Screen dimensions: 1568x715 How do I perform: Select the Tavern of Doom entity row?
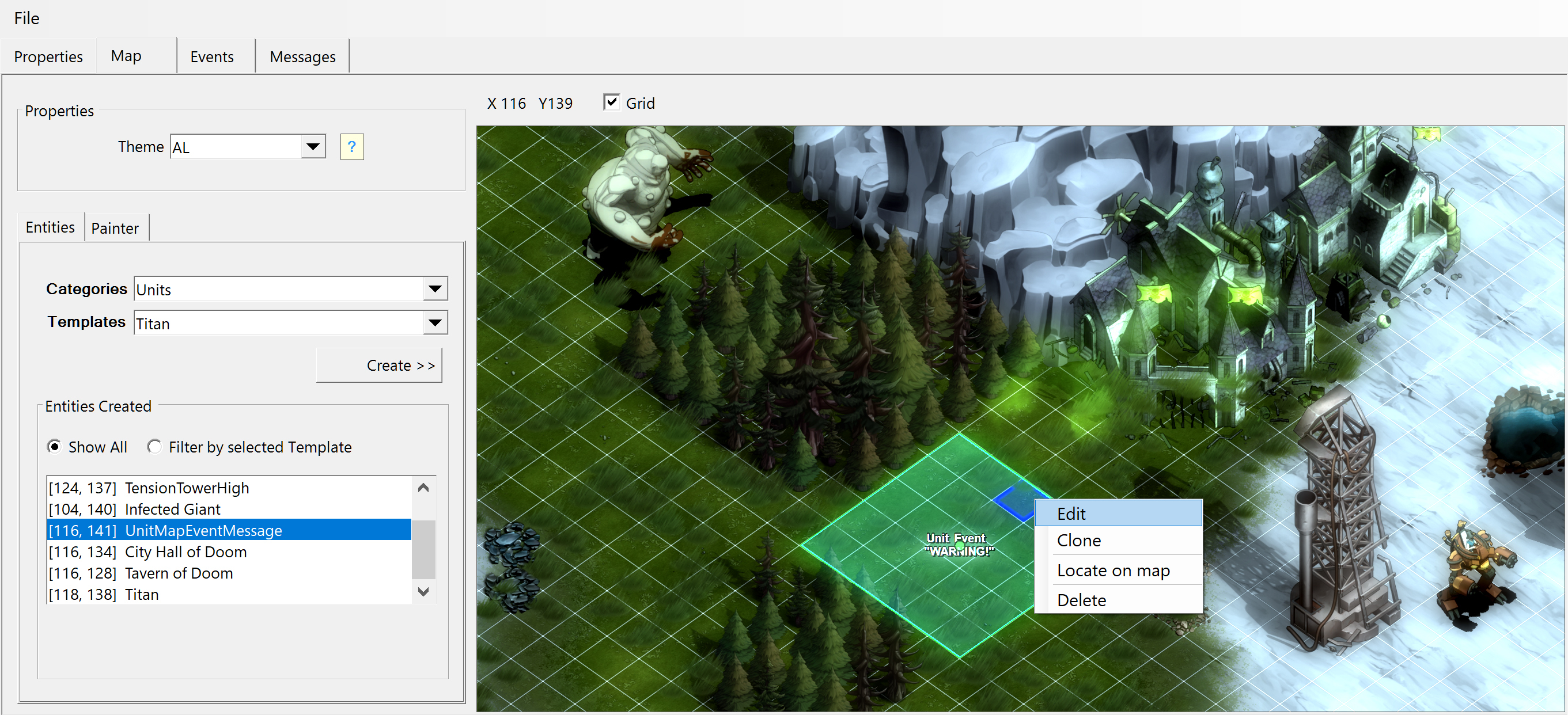229,573
